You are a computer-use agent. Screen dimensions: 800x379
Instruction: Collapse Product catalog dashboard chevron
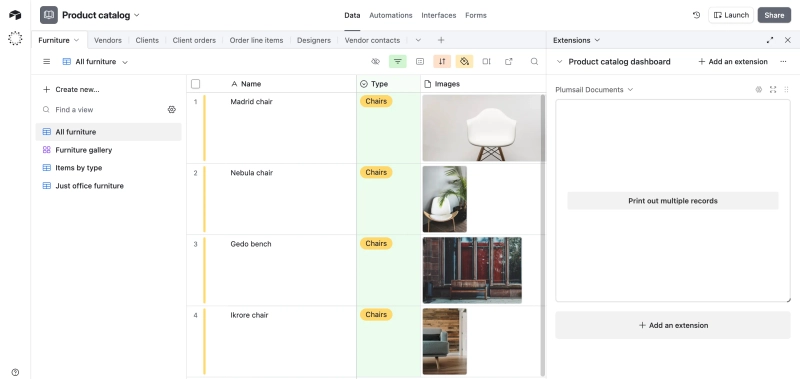[560, 62]
